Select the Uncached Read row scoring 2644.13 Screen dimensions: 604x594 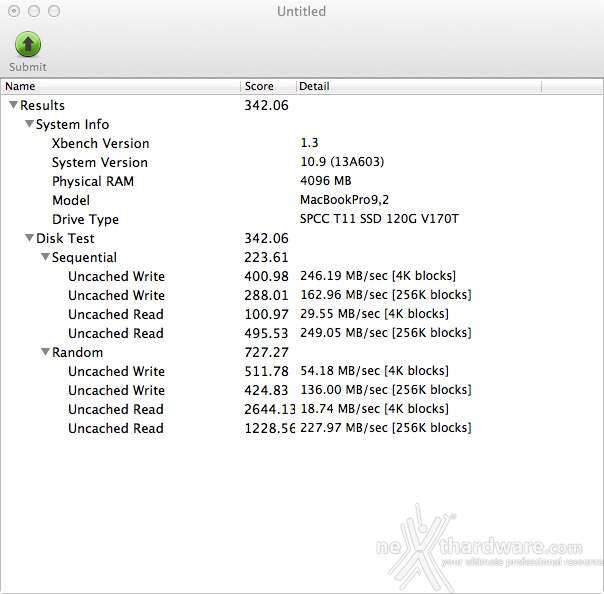(x=302, y=409)
